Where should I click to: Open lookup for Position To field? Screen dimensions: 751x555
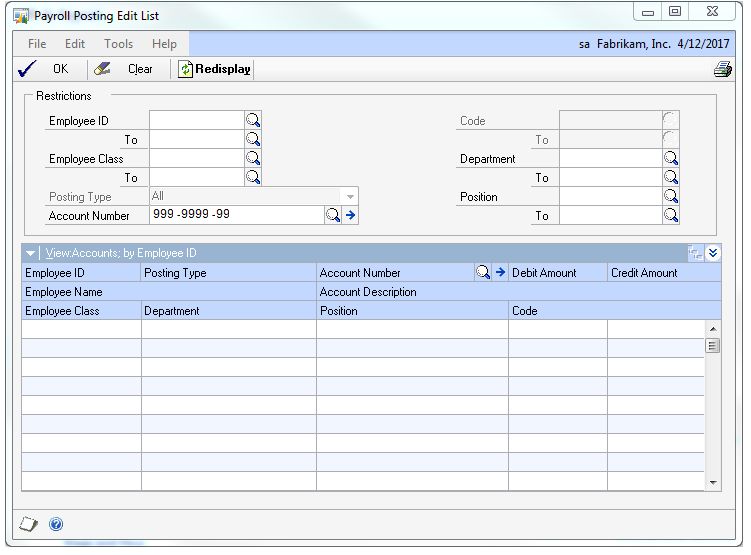671,215
